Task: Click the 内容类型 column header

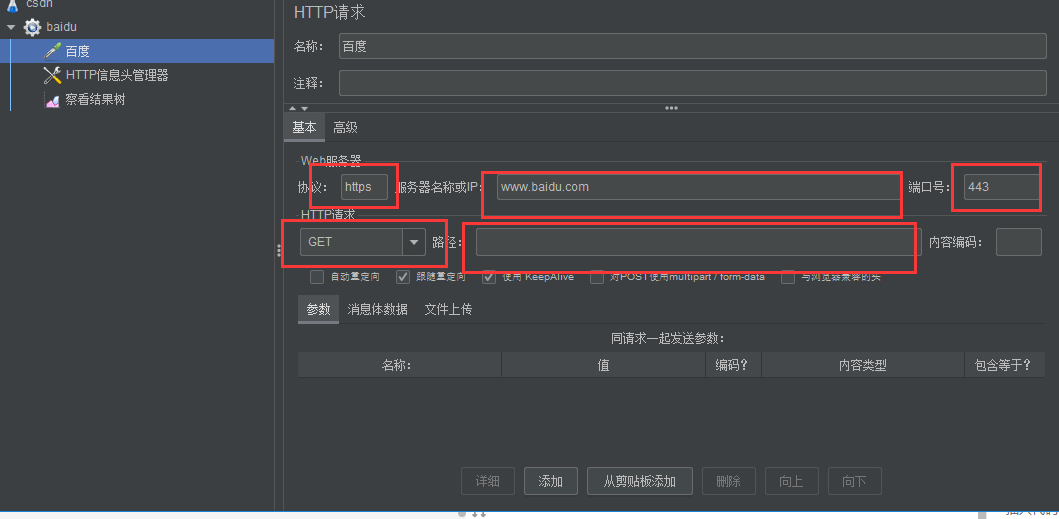Action: [862, 365]
